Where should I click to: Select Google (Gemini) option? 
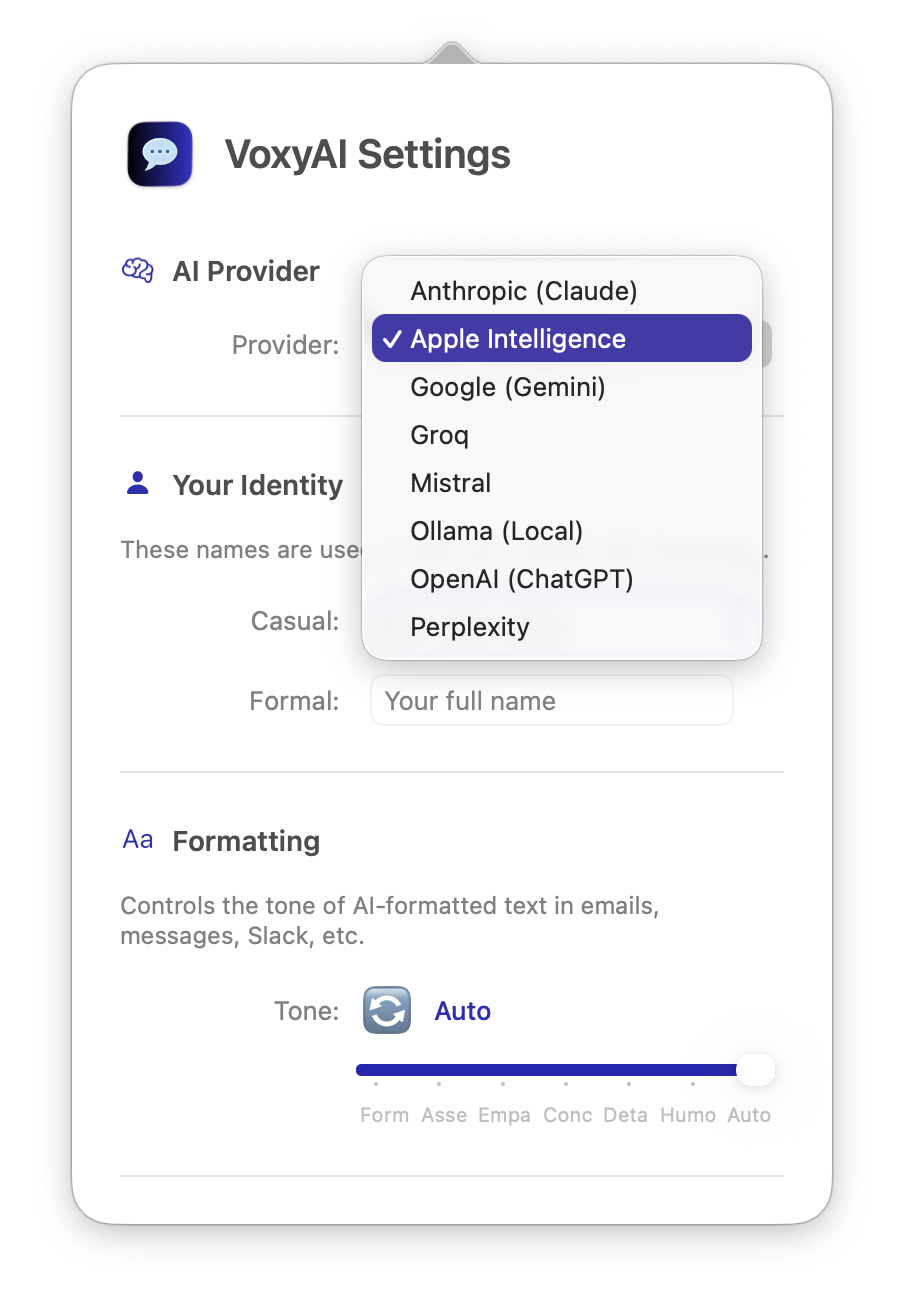click(508, 387)
